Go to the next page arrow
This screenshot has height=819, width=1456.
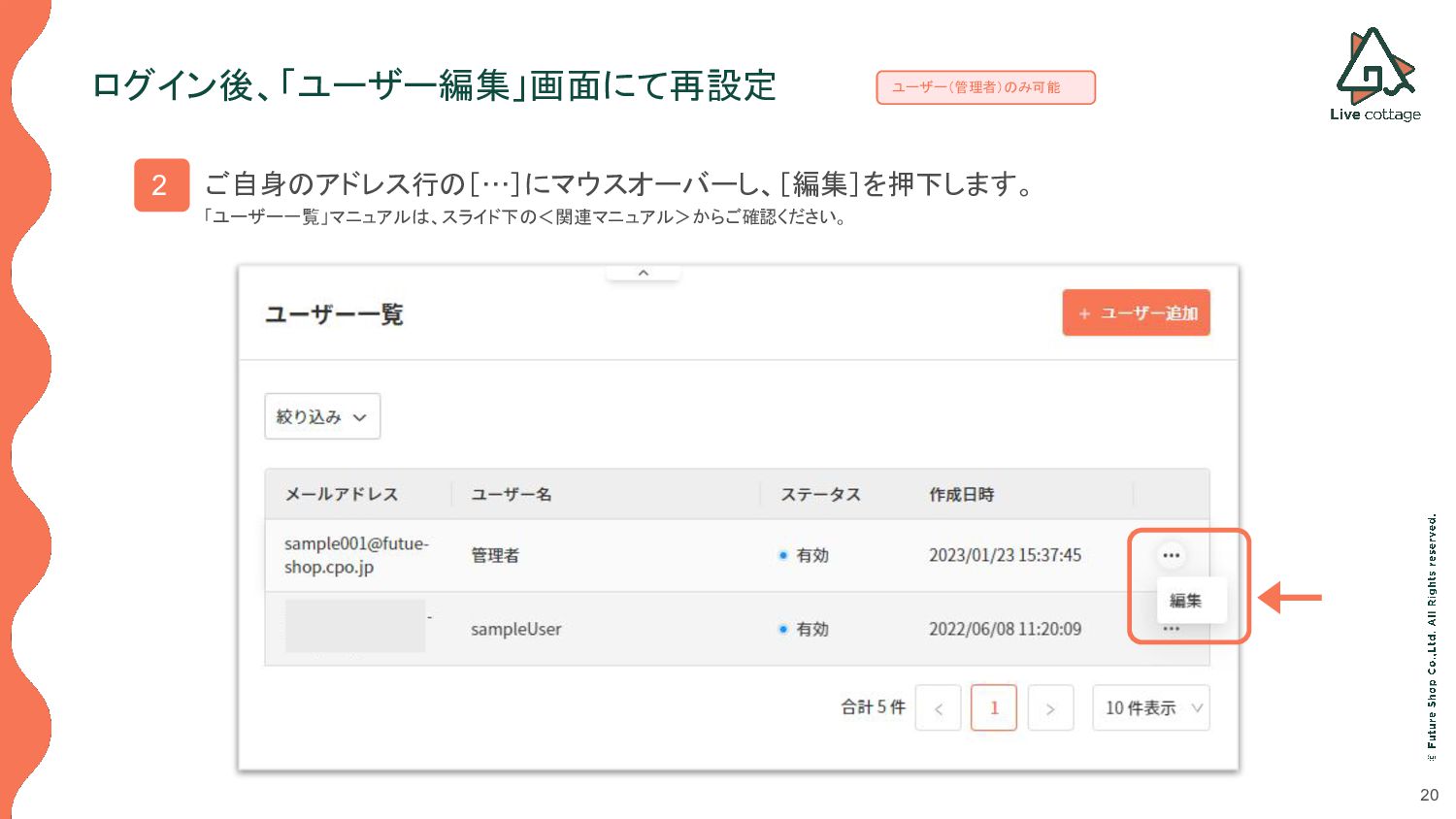1050,708
